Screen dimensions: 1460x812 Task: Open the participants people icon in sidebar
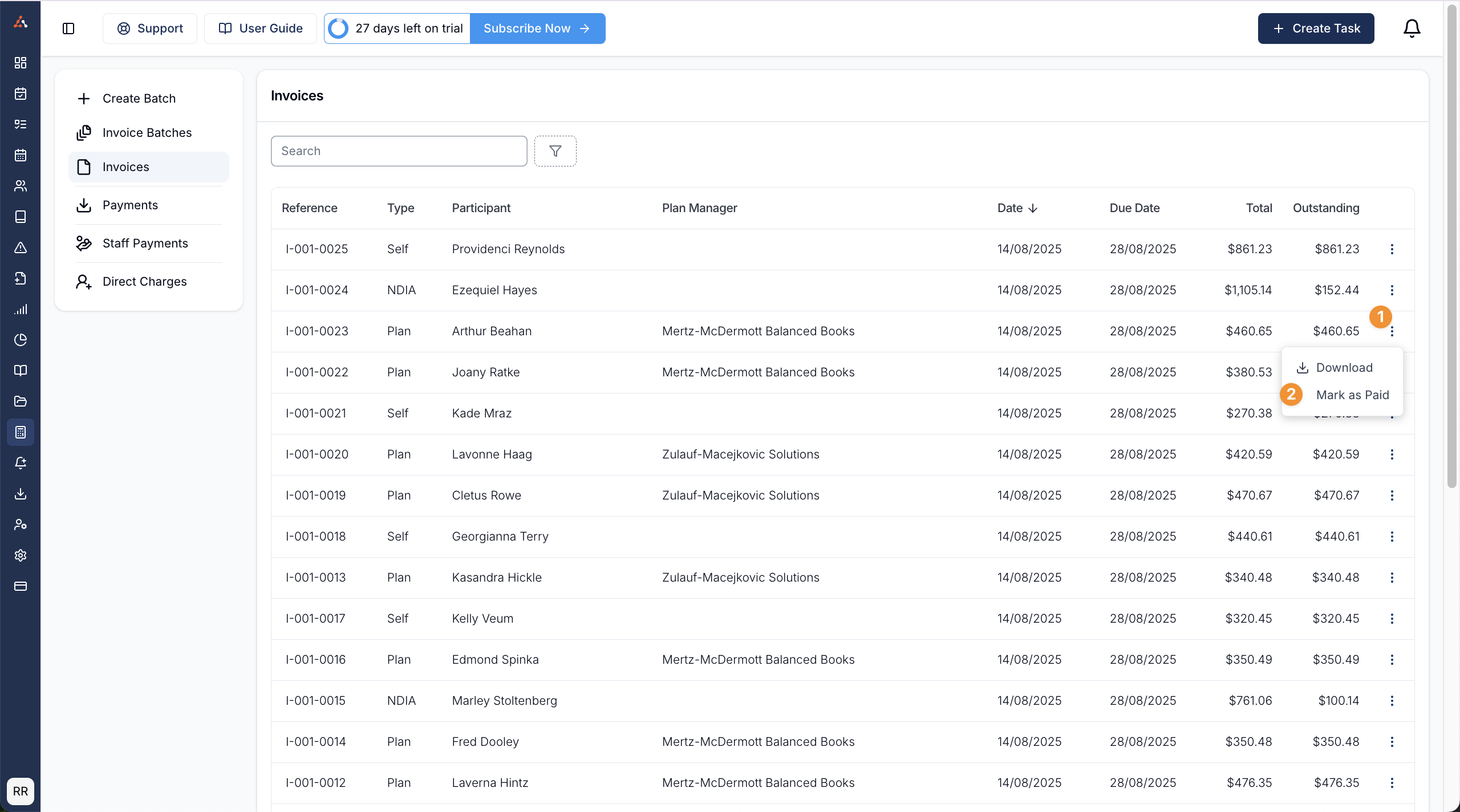pos(21,186)
